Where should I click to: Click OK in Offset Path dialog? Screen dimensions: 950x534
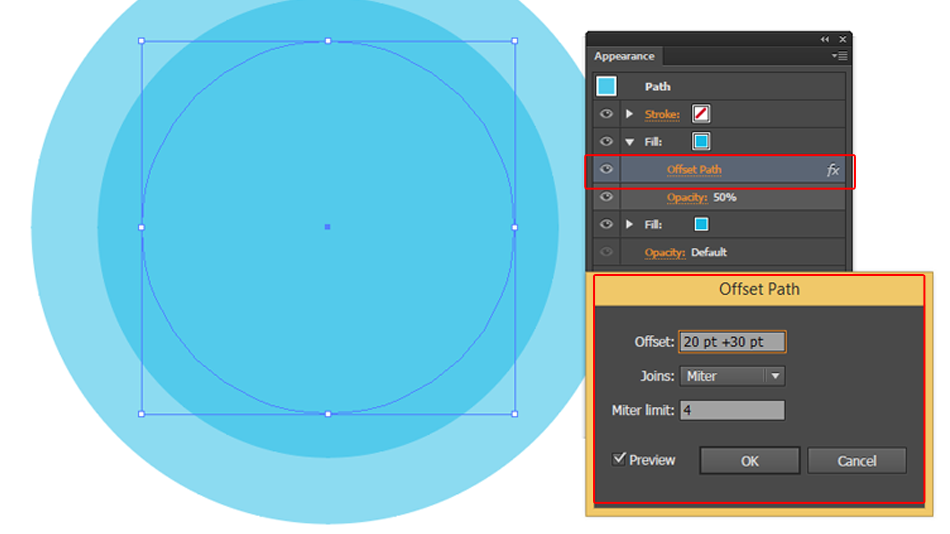(749, 461)
